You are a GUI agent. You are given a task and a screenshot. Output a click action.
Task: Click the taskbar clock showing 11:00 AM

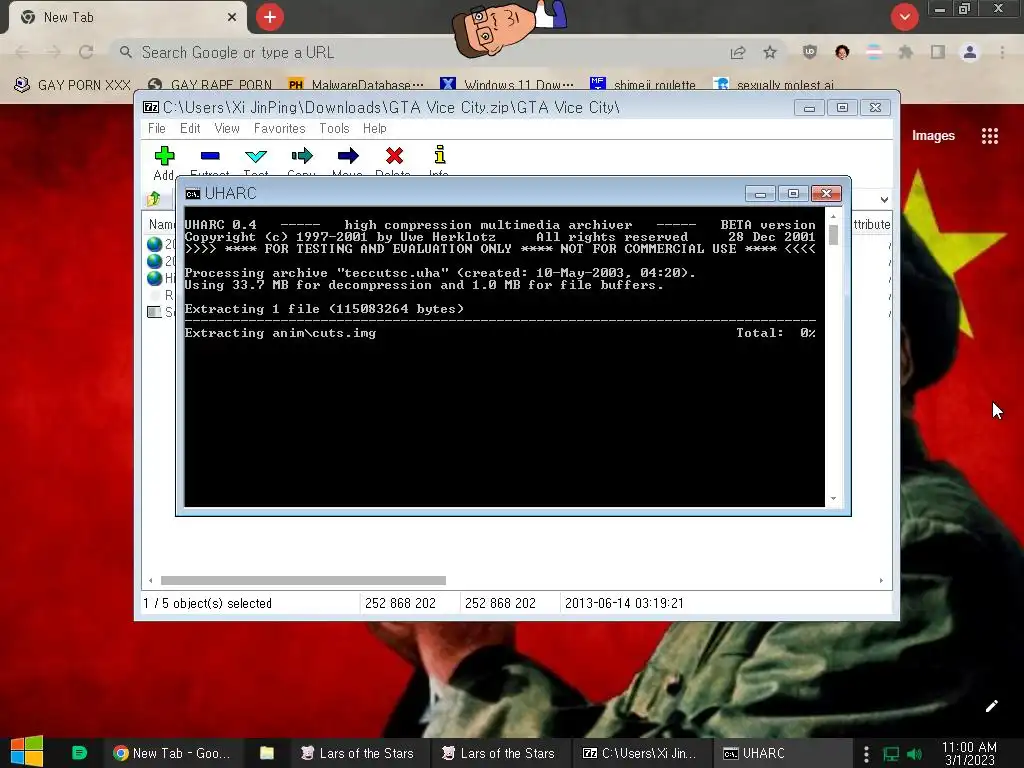coord(969,753)
